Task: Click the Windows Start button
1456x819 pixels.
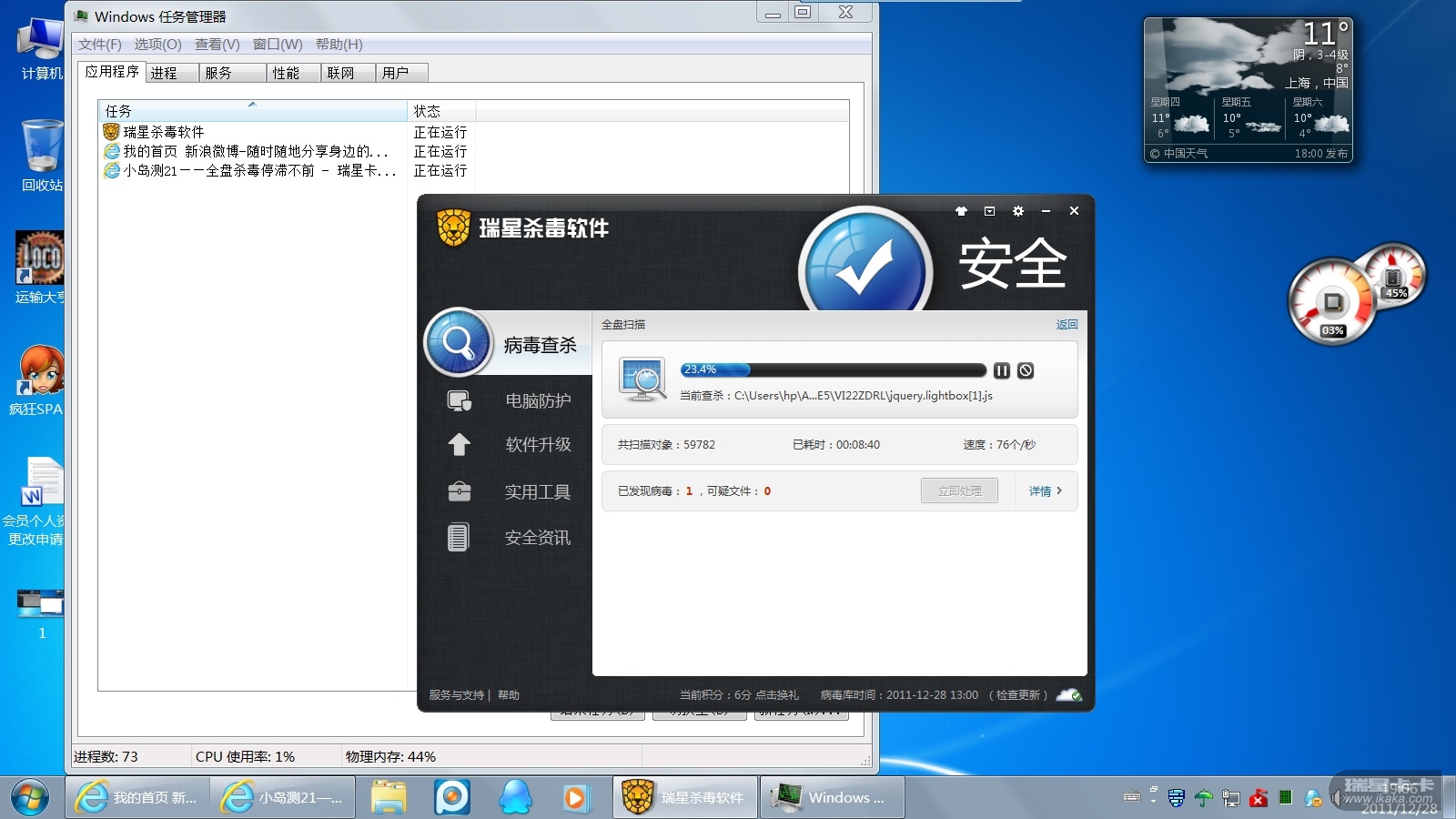Action: pyautogui.click(x=30, y=798)
